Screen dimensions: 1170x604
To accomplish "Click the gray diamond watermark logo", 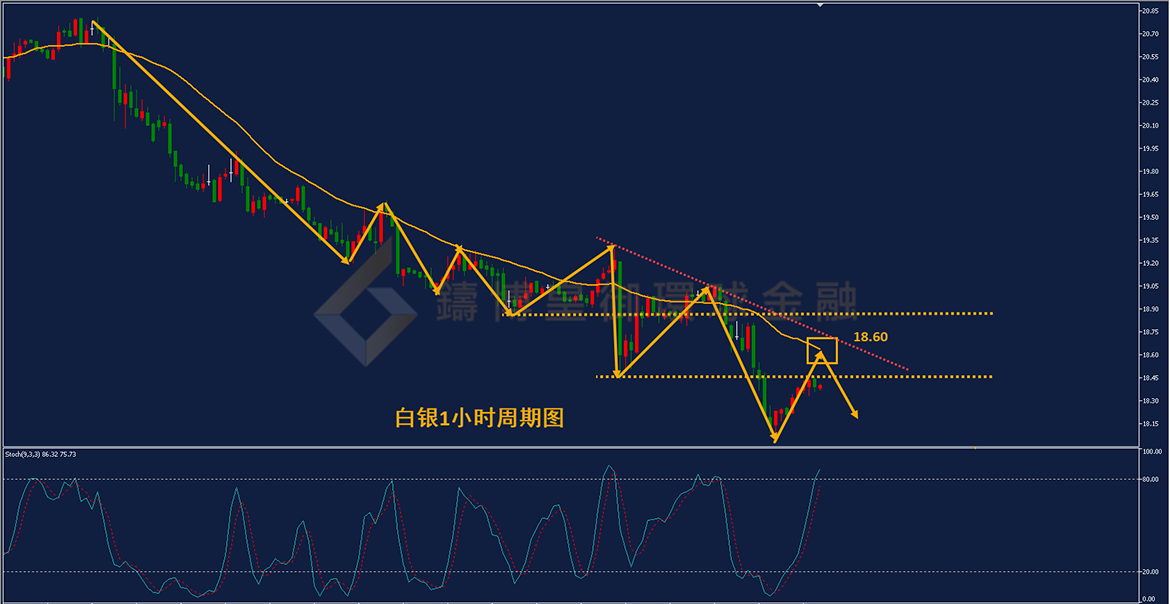I will tap(365, 302).
